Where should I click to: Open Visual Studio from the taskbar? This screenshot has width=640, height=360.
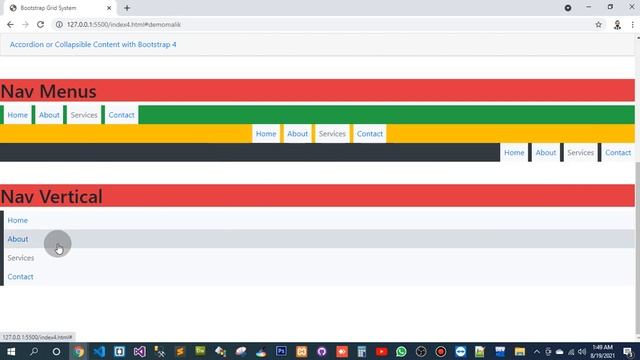(x=139, y=351)
